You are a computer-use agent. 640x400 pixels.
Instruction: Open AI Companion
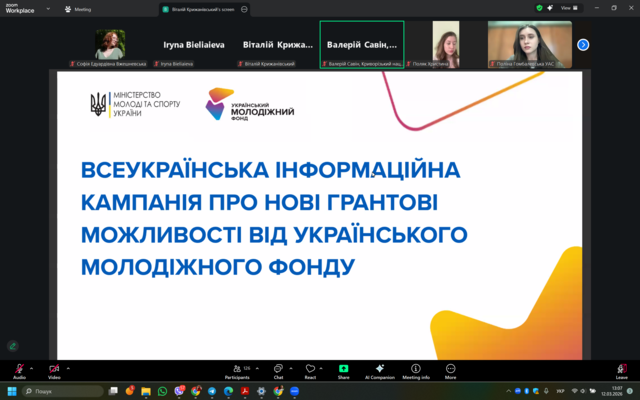tap(379, 369)
